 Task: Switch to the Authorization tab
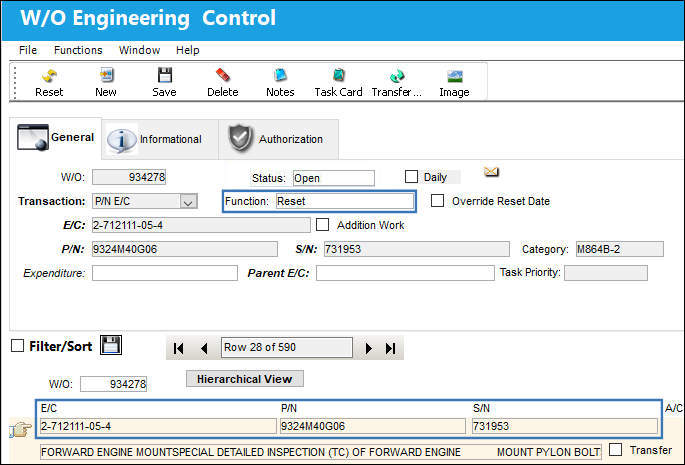tap(278, 139)
